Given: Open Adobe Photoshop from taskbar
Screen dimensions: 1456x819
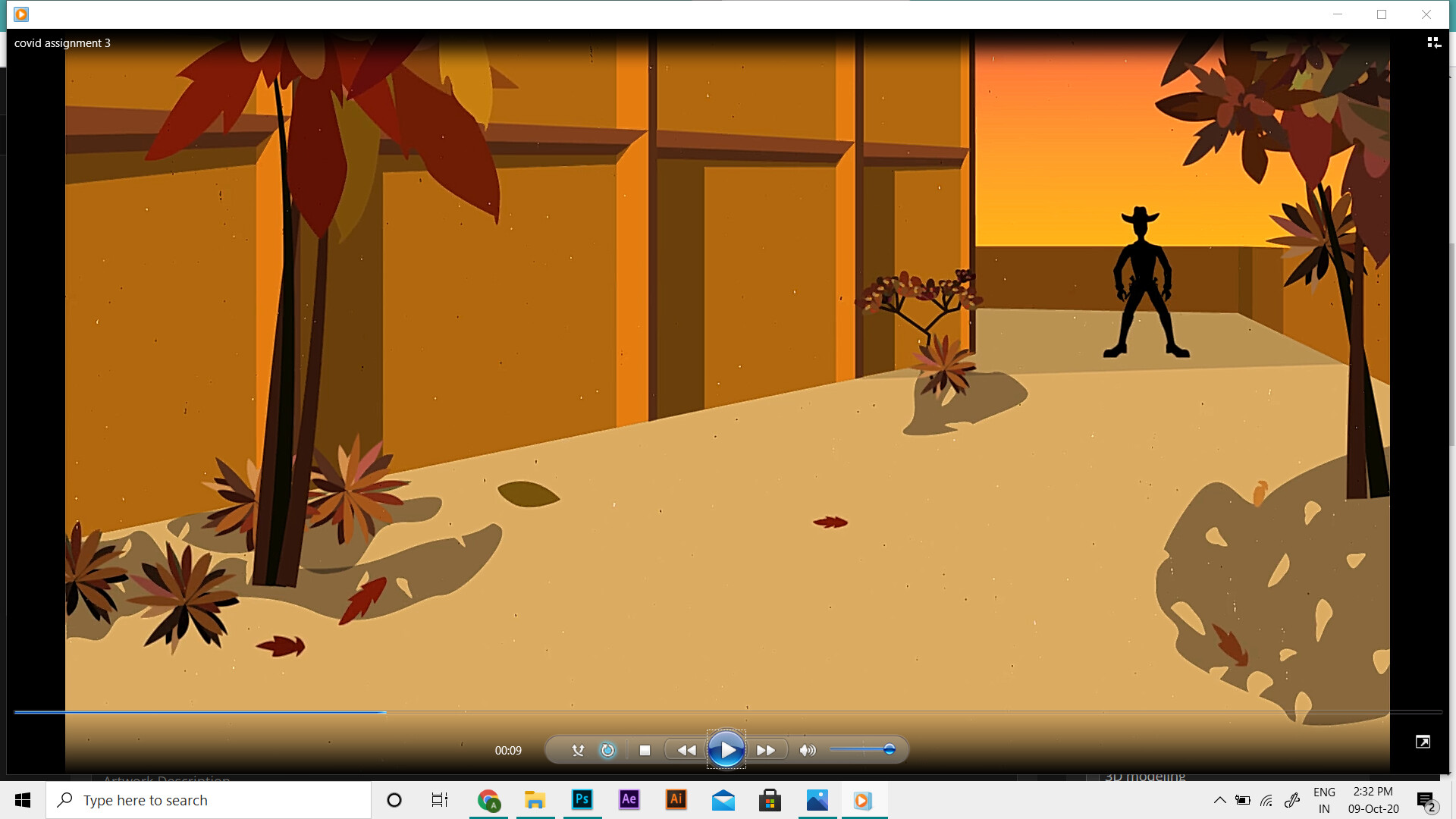Looking at the screenshot, I should [x=582, y=799].
